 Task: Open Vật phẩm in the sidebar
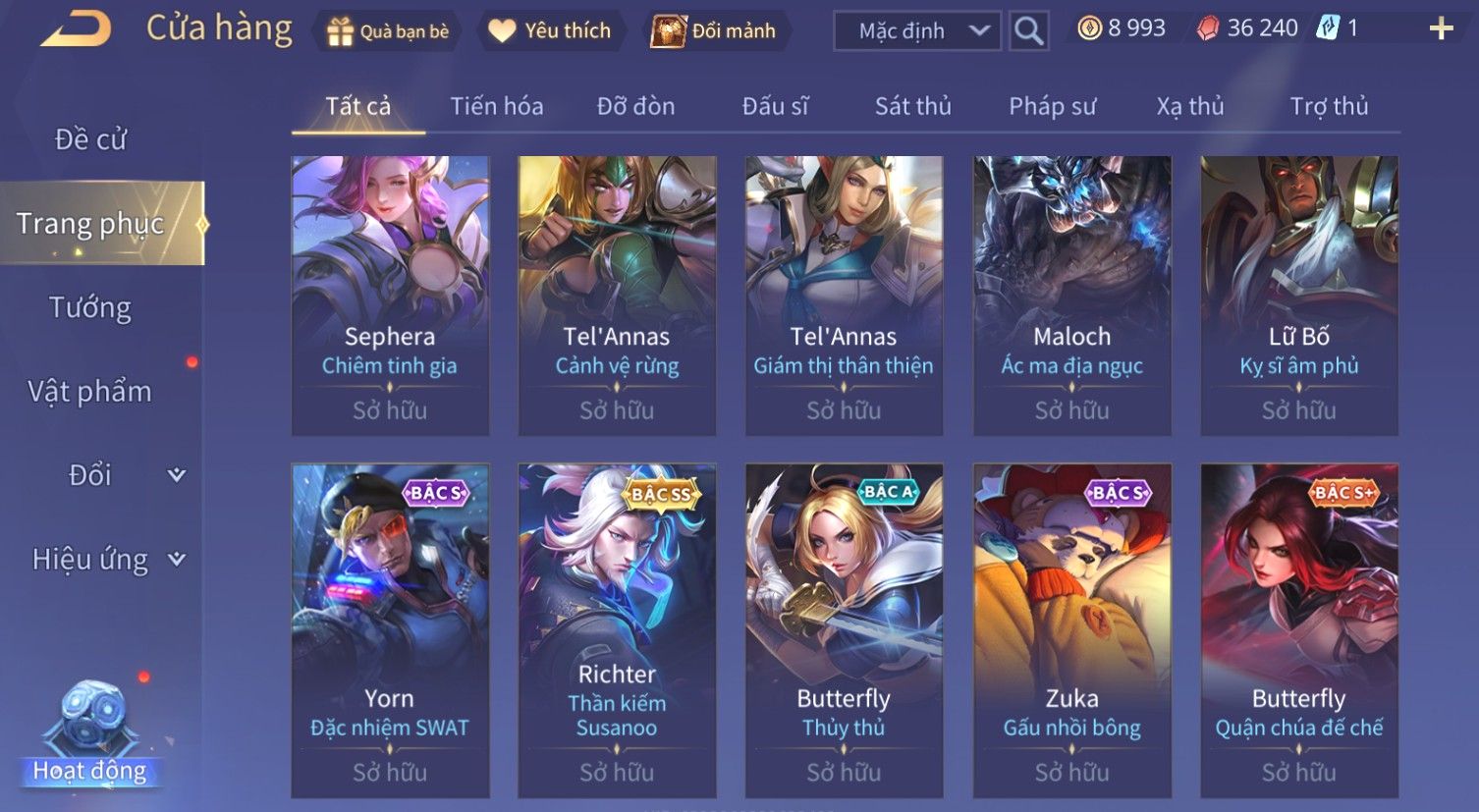point(89,392)
